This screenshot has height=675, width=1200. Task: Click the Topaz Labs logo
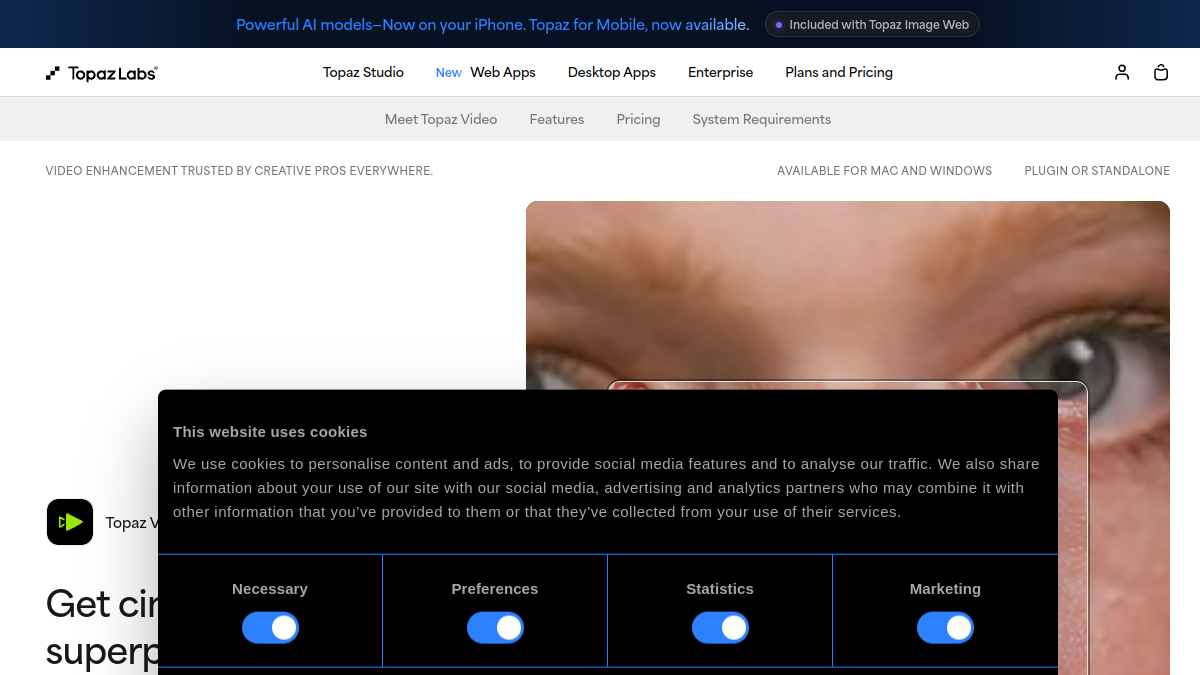pos(102,73)
